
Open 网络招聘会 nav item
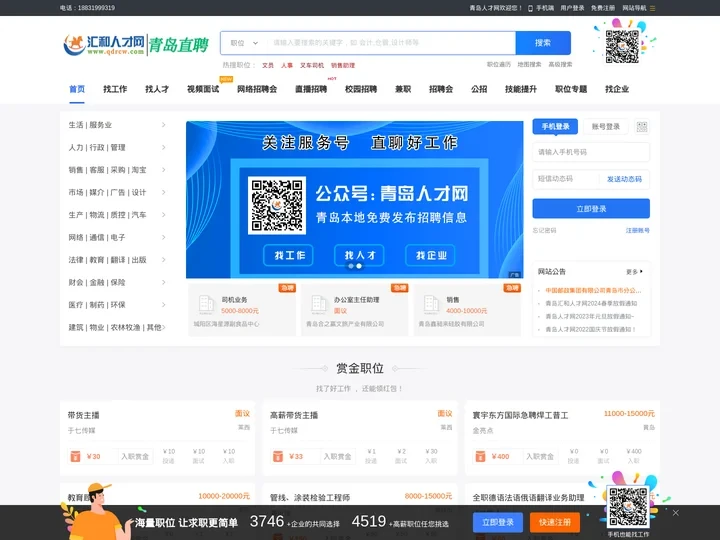tap(257, 89)
